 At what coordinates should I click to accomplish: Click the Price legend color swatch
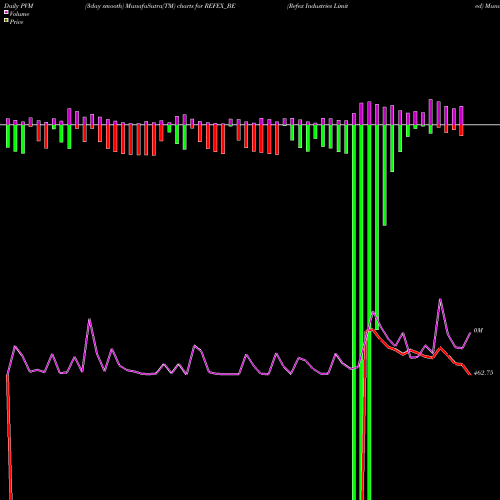tap(6, 21)
